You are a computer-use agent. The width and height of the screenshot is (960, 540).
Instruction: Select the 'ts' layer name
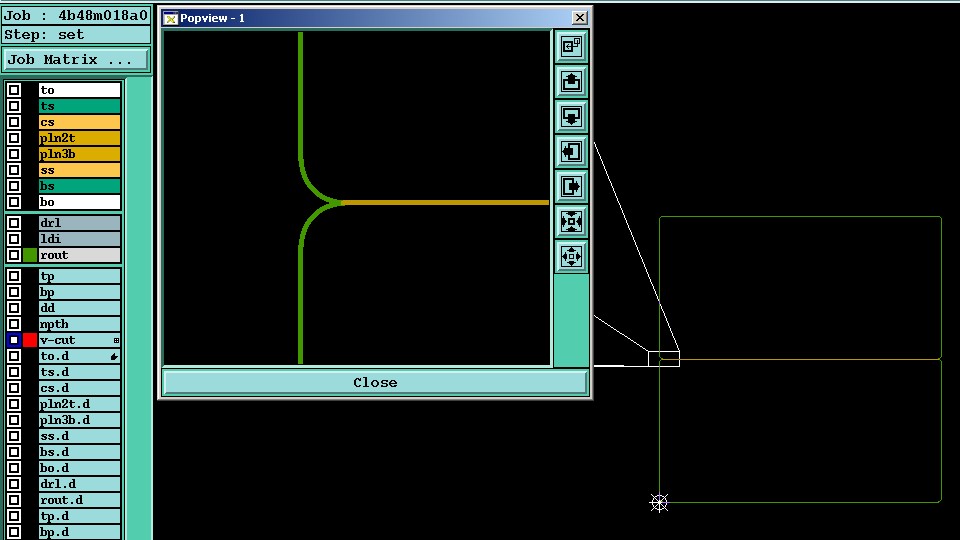(80, 106)
